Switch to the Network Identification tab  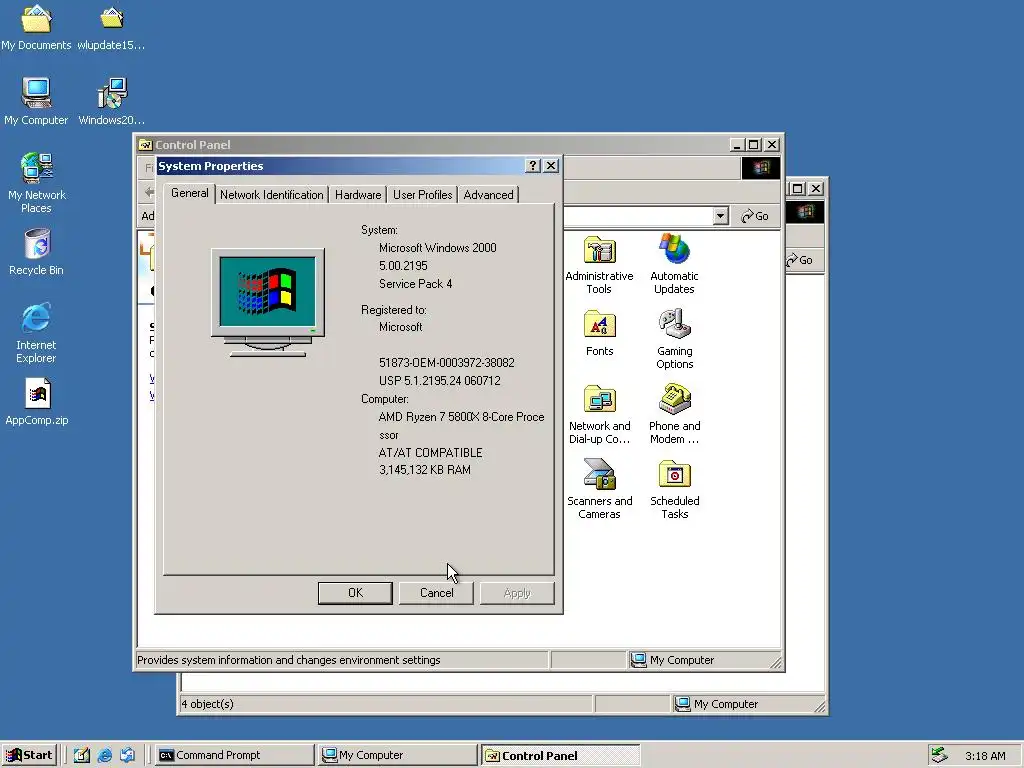tap(272, 195)
